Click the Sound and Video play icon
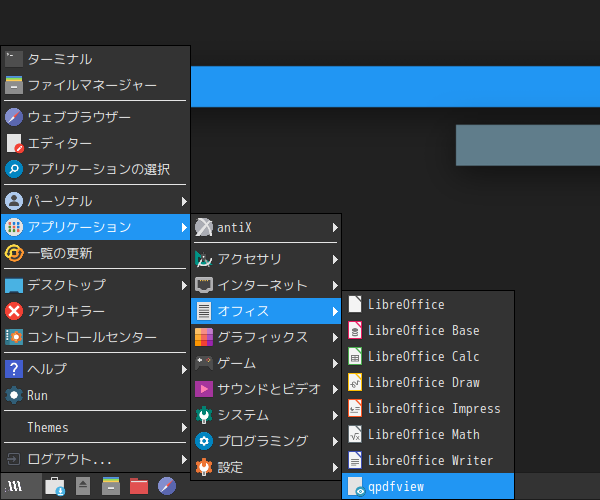 click(204, 389)
